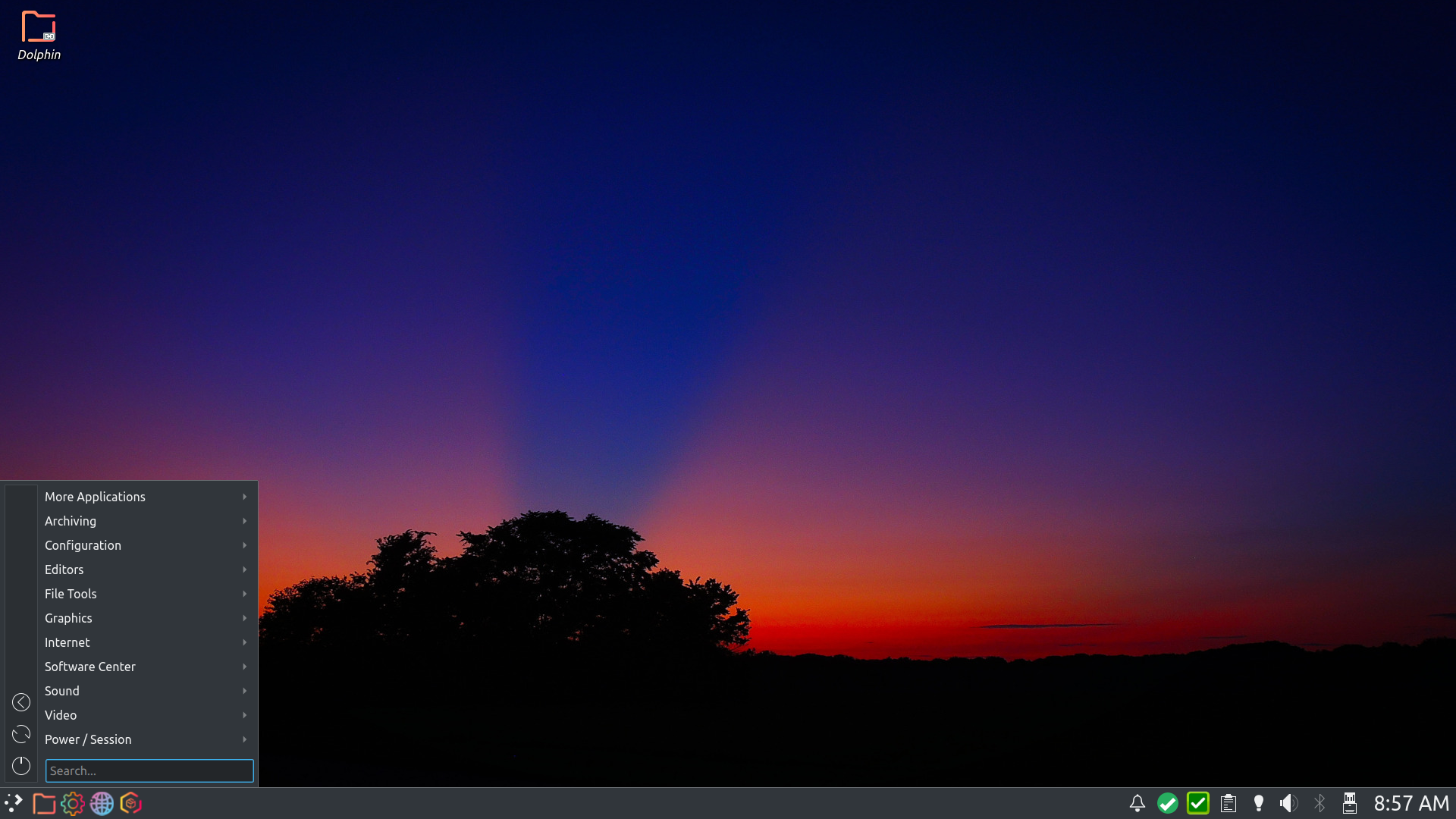Image resolution: width=1456 pixels, height=819 pixels.
Task: Click the round green checkmark update icon
Action: 1168,803
